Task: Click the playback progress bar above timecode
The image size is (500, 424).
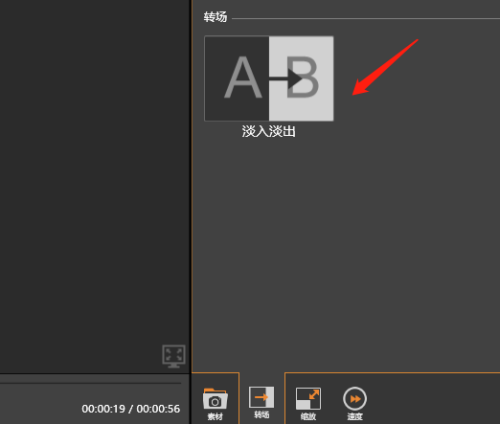Action: click(x=91, y=383)
